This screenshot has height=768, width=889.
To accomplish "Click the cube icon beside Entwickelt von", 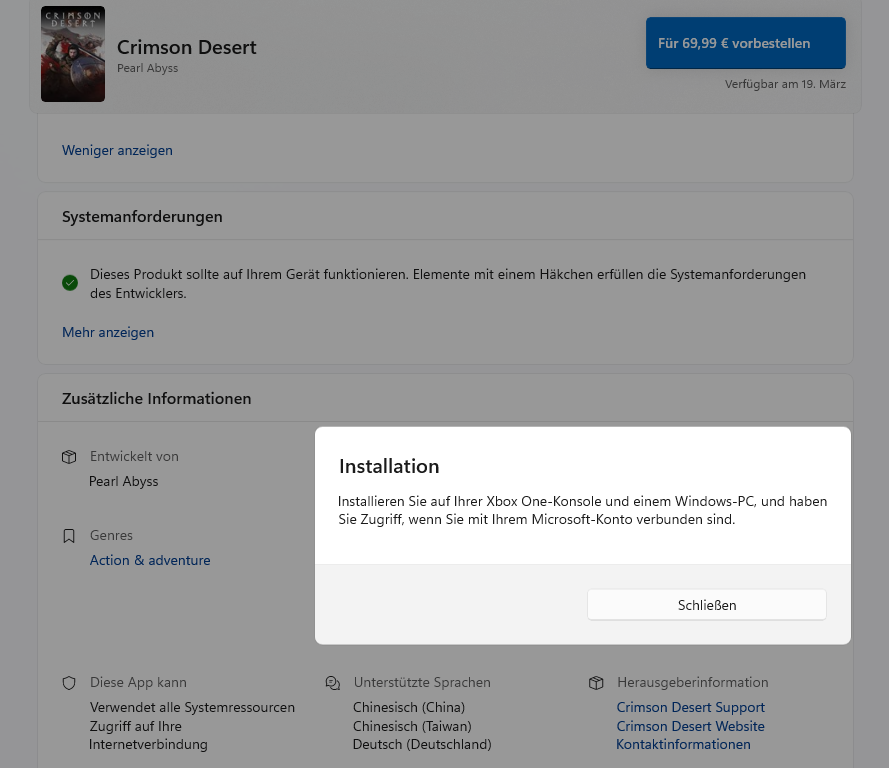I will [x=69, y=457].
